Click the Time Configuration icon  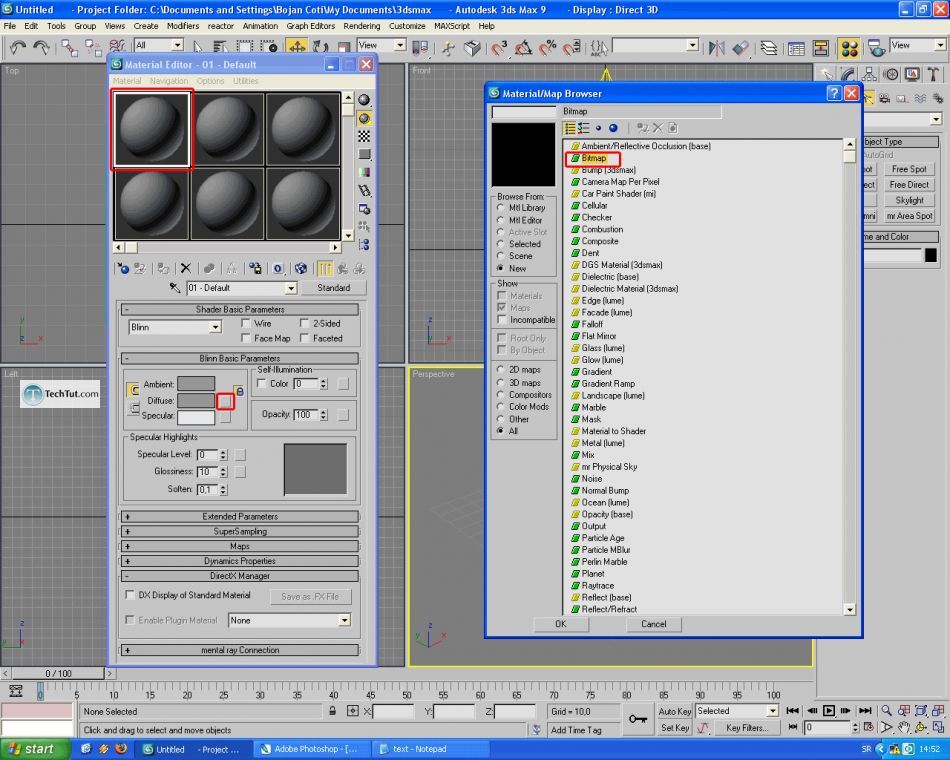[868, 727]
